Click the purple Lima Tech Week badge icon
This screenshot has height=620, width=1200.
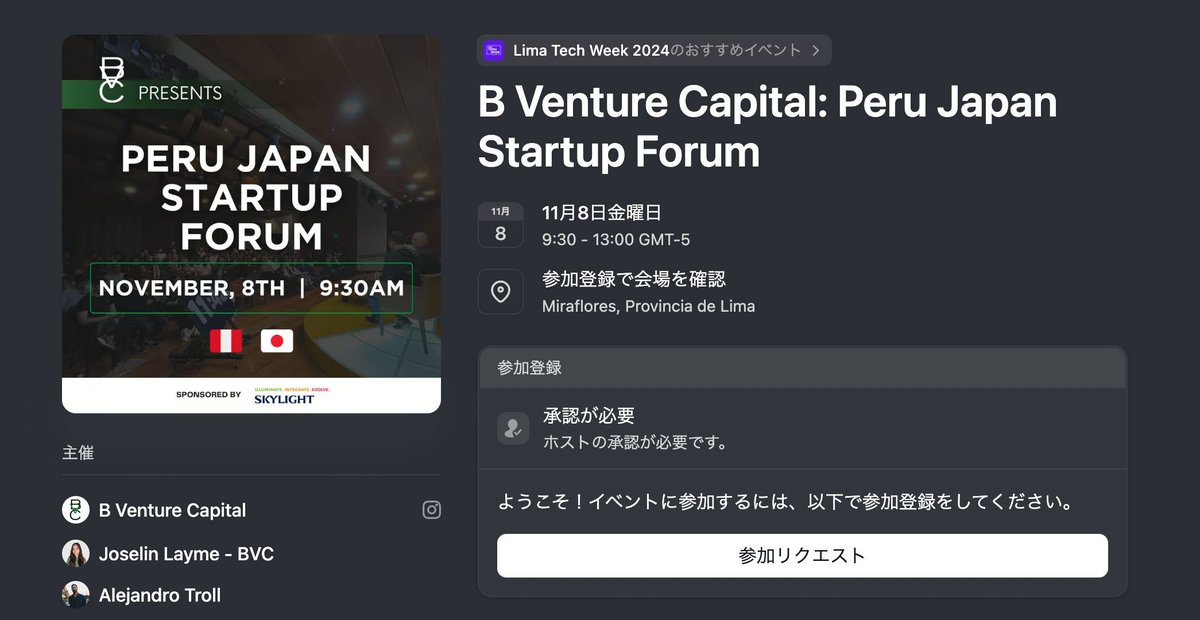(x=494, y=50)
